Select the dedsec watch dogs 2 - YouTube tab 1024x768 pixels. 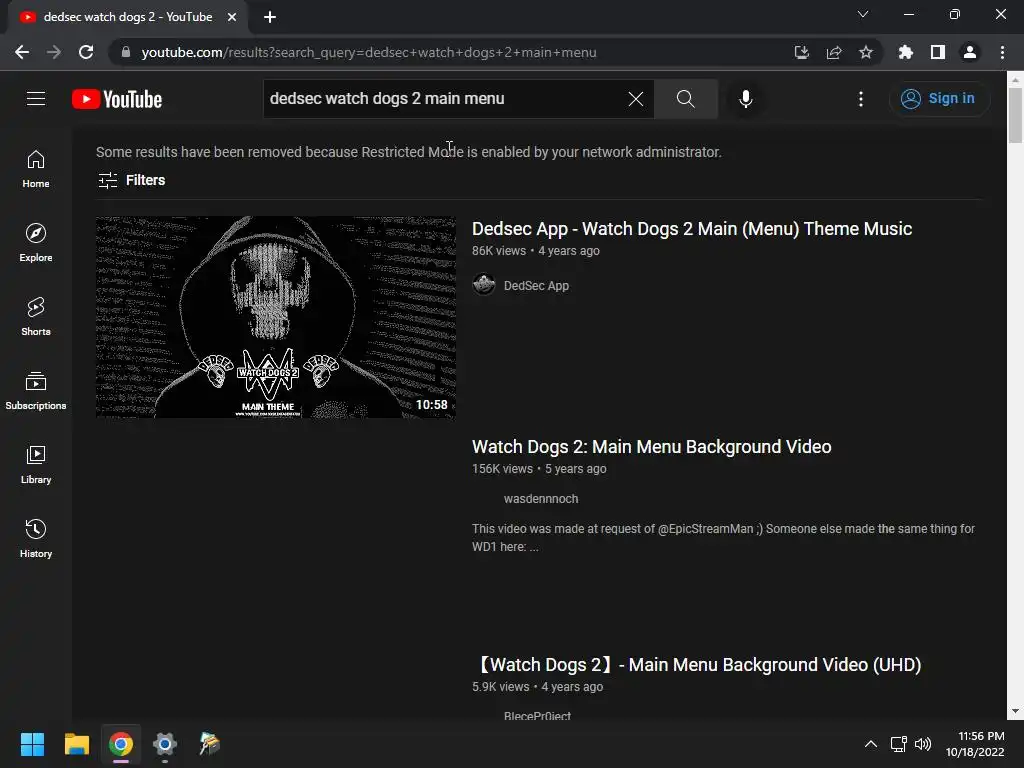tap(128, 17)
